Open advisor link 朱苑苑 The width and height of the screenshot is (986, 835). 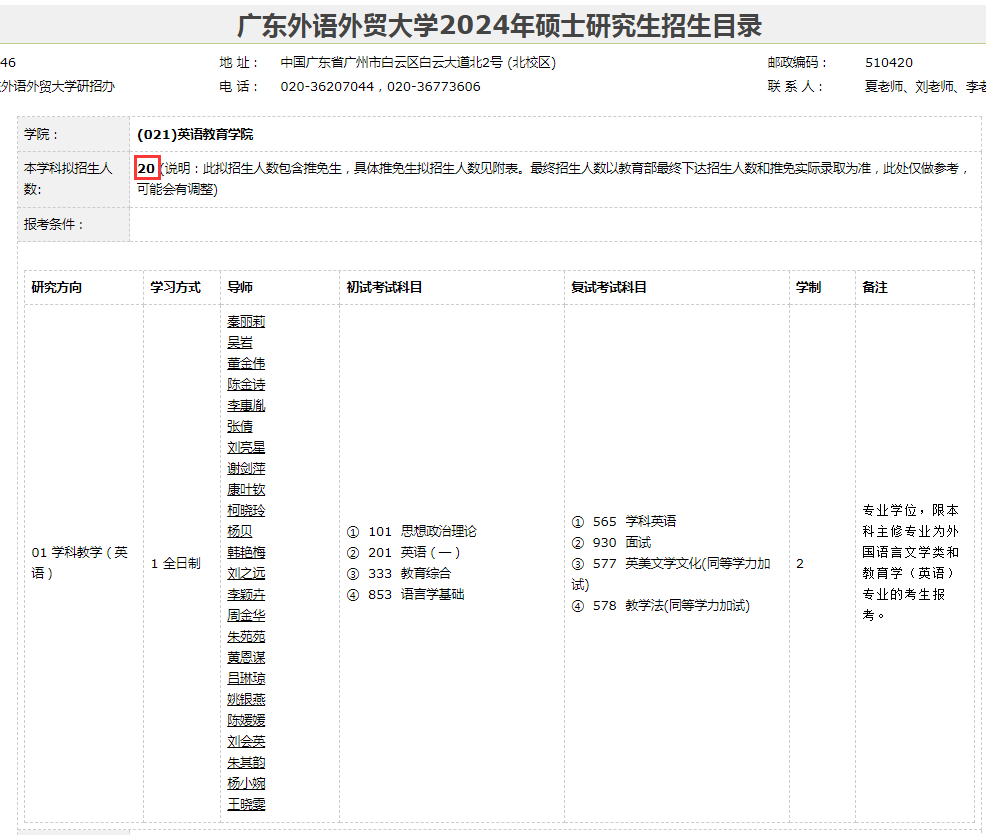(x=246, y=636)
